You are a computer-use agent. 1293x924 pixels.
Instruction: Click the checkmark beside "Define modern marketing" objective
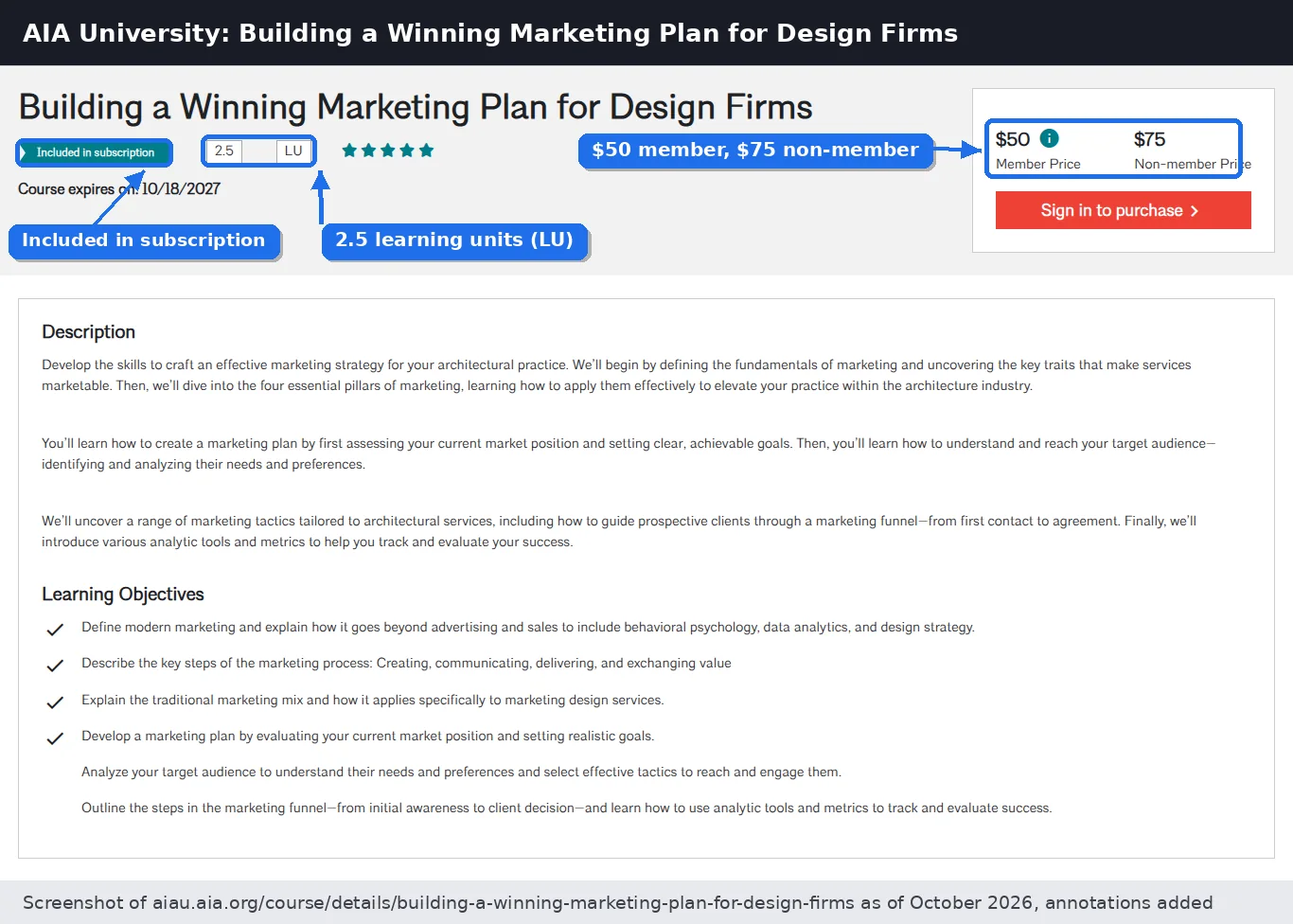click(x=55, y=630)
